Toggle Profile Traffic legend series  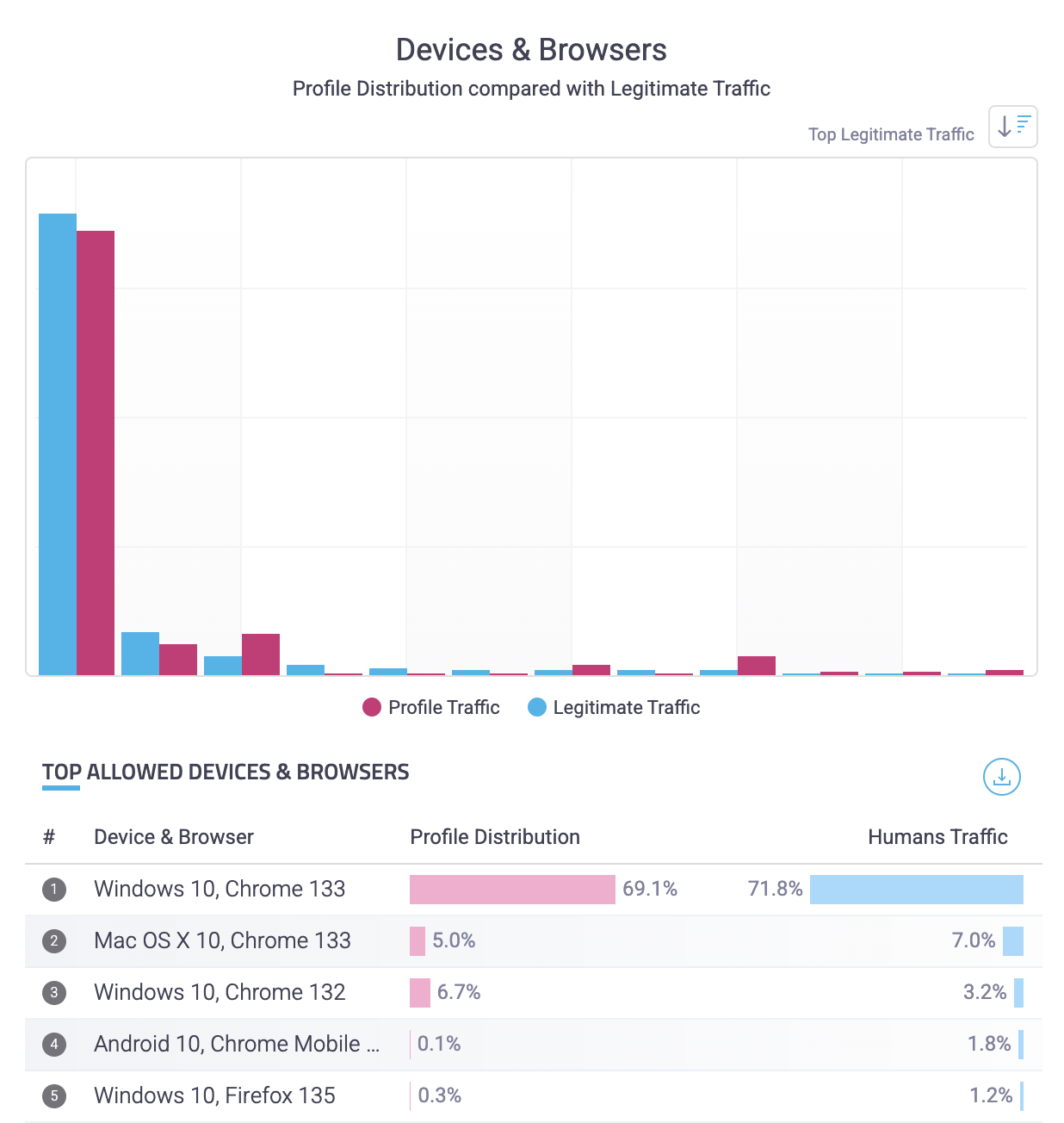point(431,707)
